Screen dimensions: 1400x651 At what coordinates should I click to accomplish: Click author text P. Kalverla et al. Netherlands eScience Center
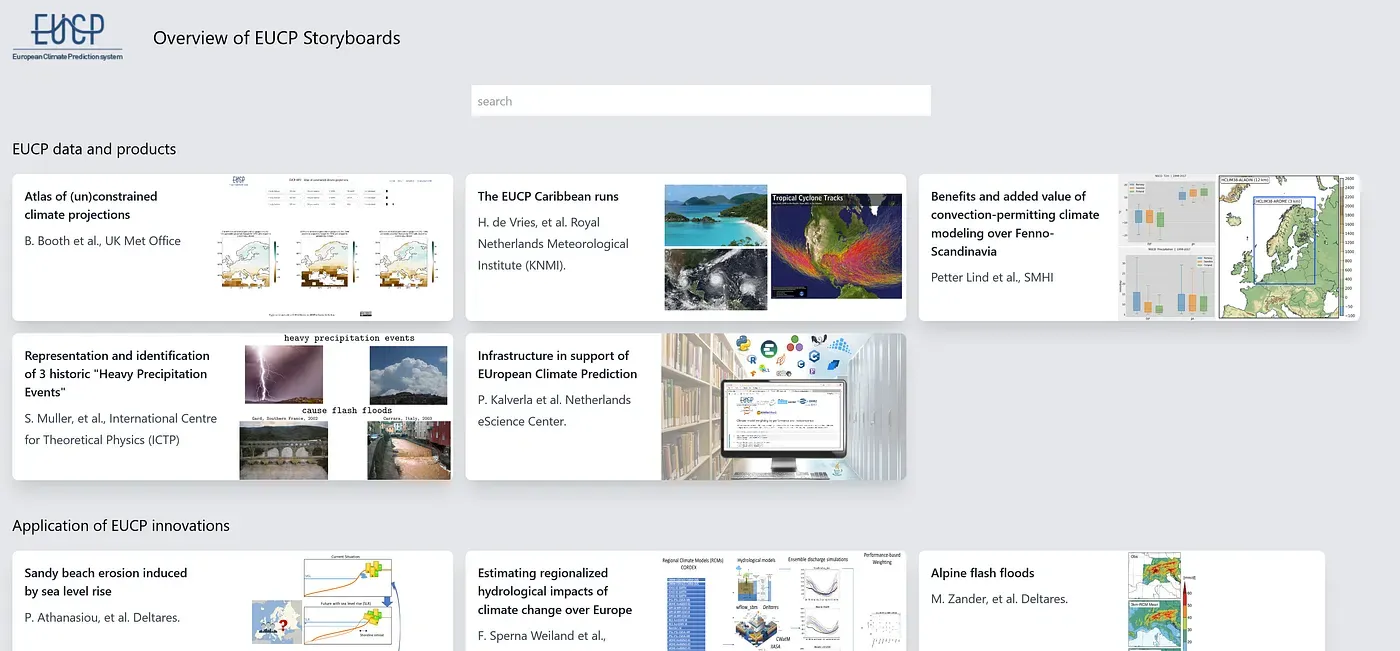[x=554, y=410]
